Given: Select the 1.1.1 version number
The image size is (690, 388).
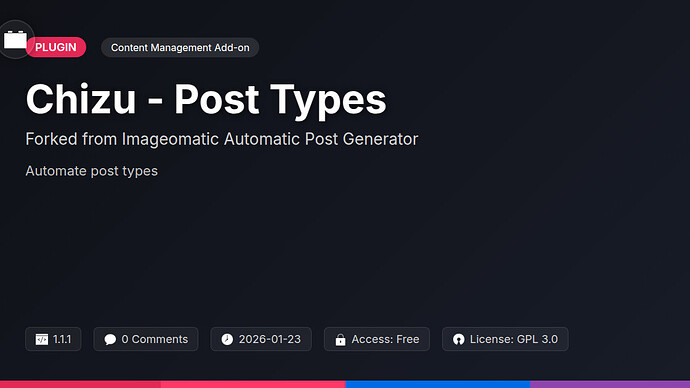Looking at the screenshot, I should coord(62,339).
